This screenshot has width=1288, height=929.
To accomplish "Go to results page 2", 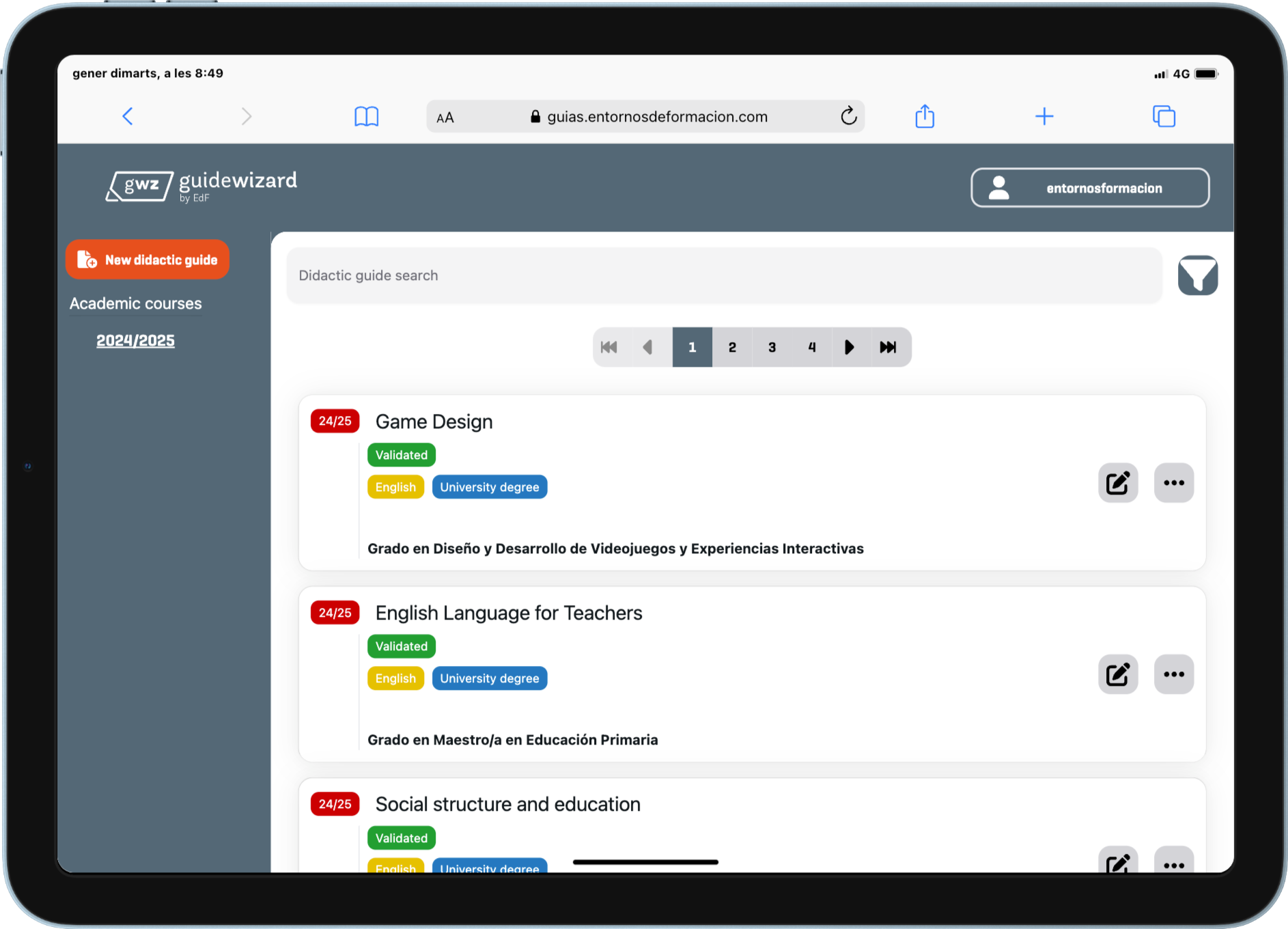I will pos(732,347).
